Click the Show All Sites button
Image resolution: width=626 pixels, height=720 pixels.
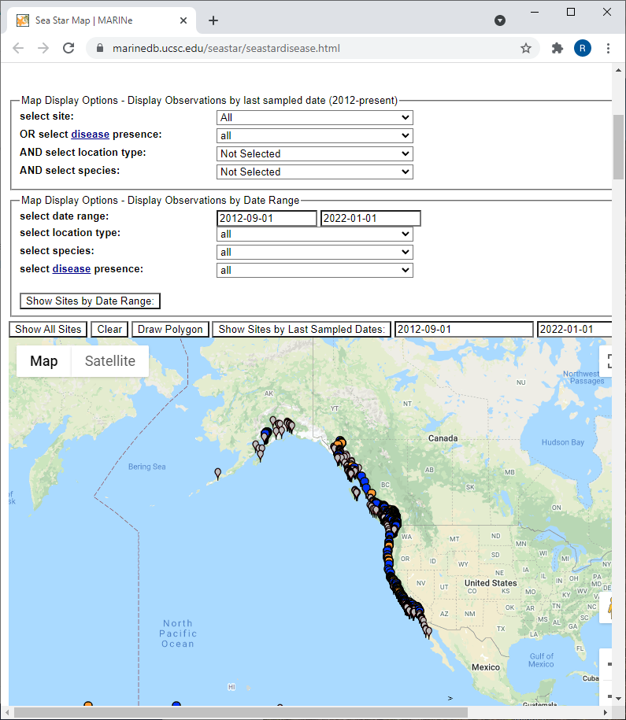(48, 329)
